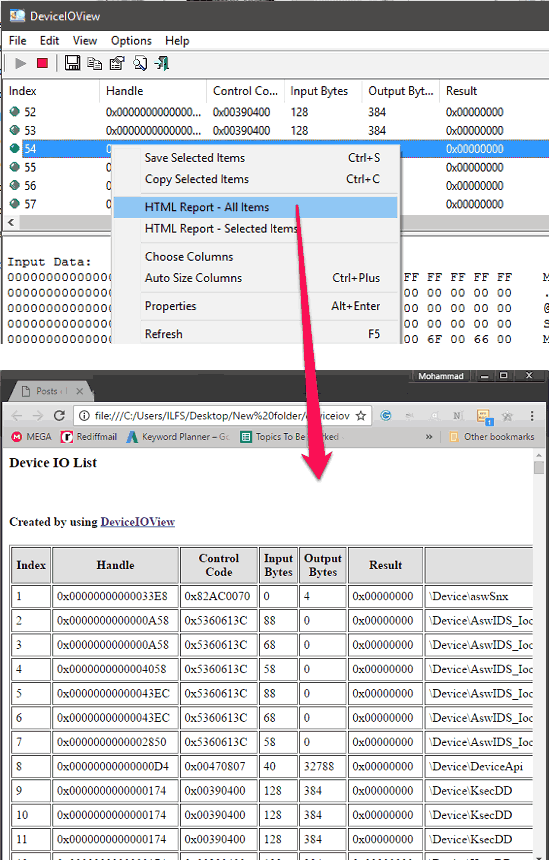
Task: Click the browser Forward arrow
Action: (38, 416)
